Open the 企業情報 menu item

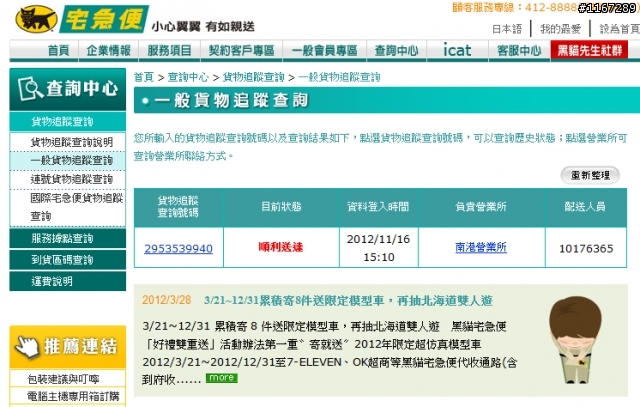point(109,51)
